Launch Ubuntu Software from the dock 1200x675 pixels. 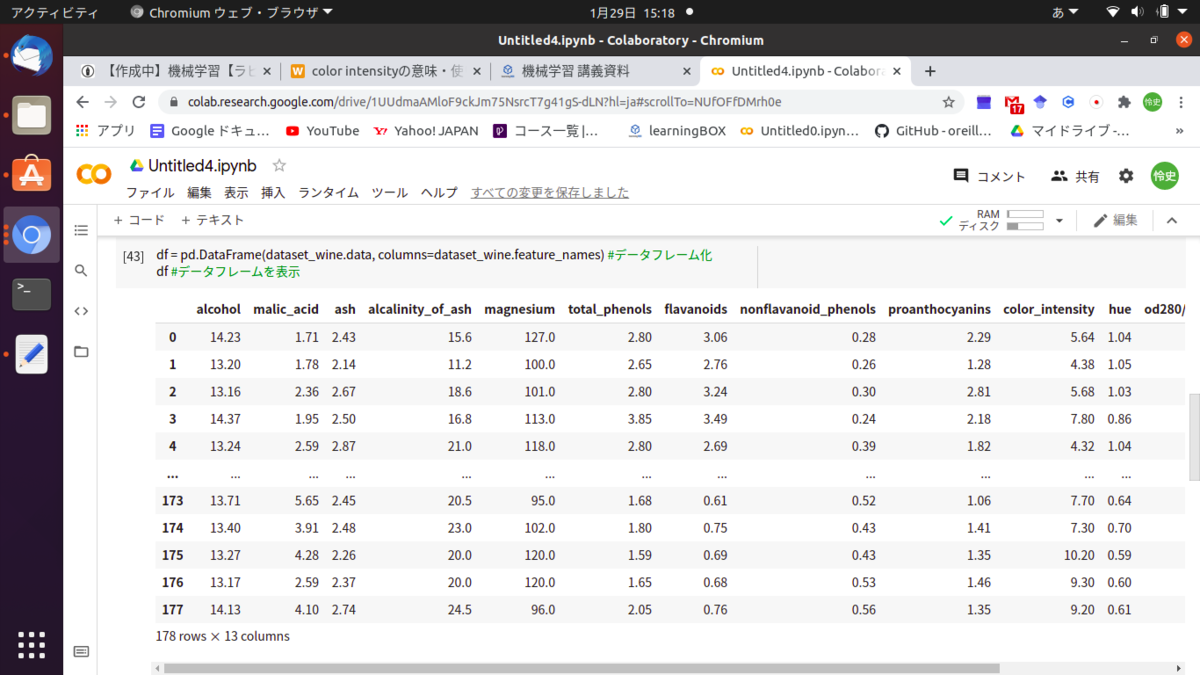[x=32, y=175]
